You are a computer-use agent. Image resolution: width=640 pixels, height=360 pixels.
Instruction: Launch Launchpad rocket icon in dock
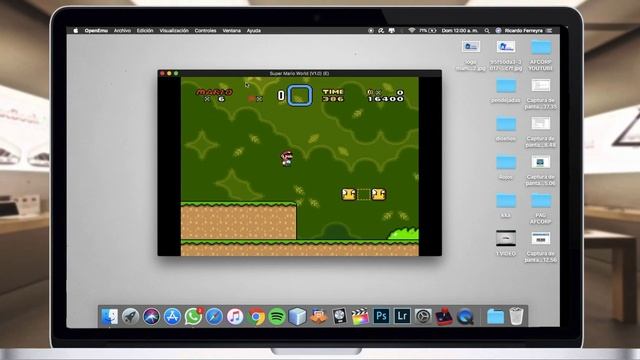click(x=130, y=316)
